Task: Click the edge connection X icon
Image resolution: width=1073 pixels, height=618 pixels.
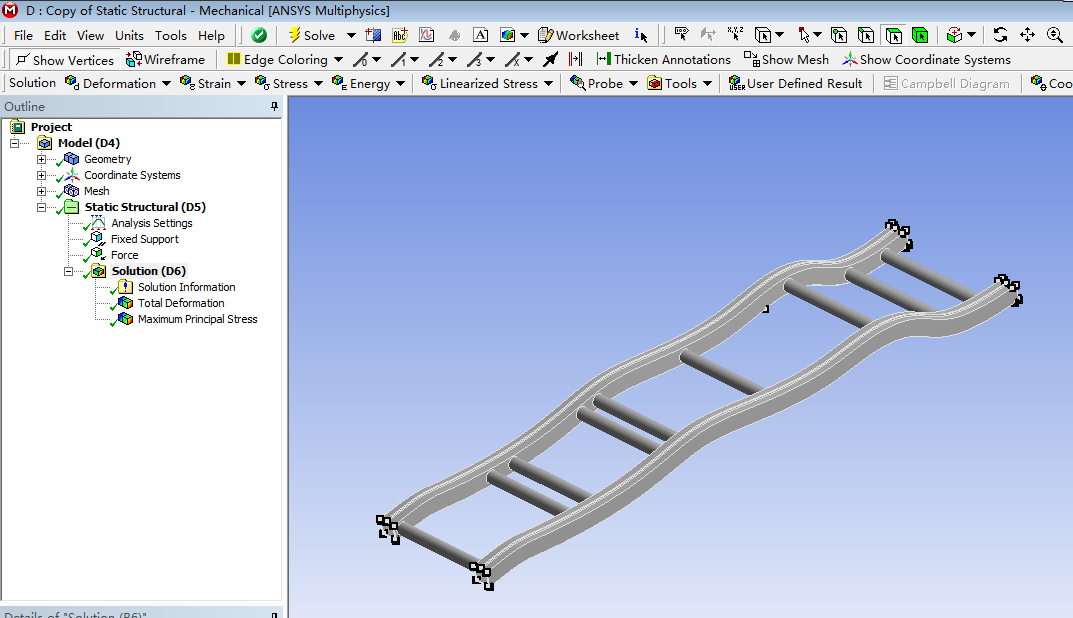Action: tap(513, 60)
